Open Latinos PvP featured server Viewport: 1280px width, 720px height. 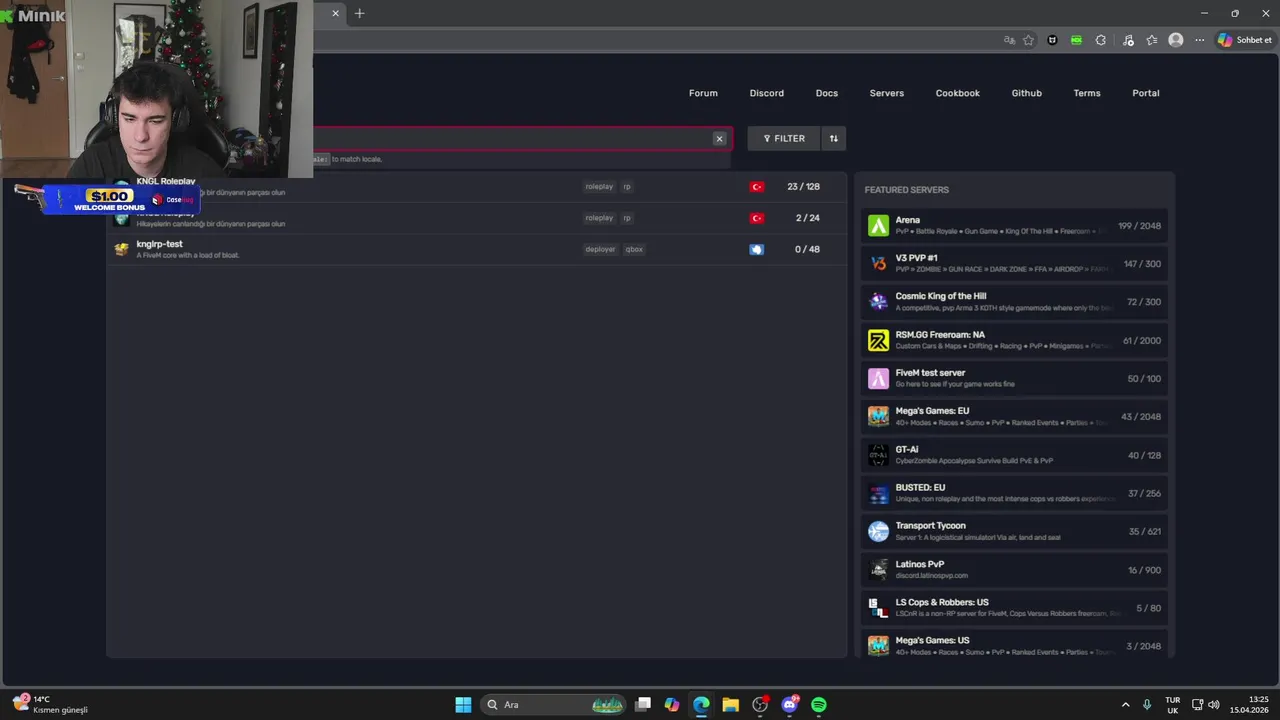[1014, 570]
